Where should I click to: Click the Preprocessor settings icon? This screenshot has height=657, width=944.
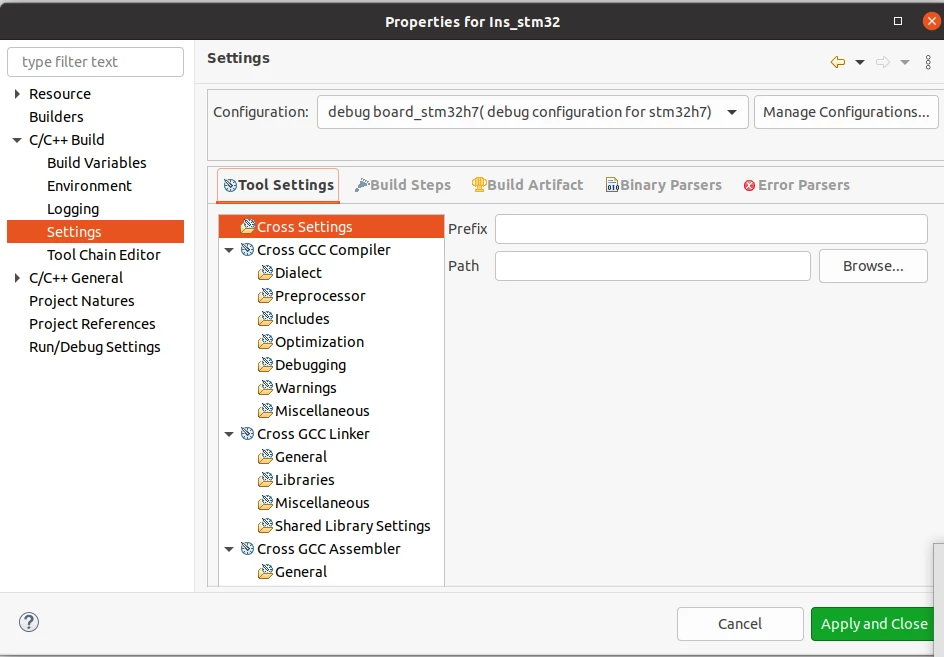point(266,296)
